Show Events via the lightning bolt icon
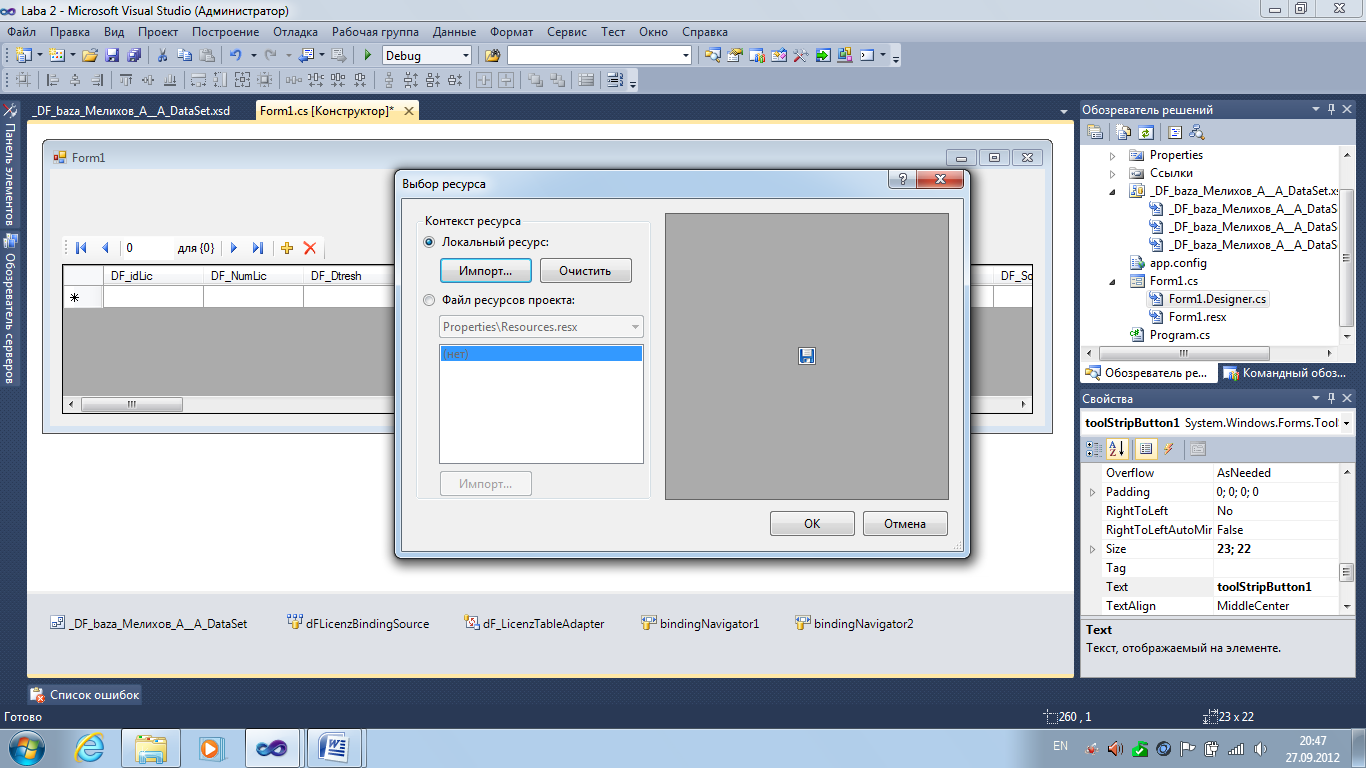The width and height of the screenshot is (1366, 768). [1168, 449]
